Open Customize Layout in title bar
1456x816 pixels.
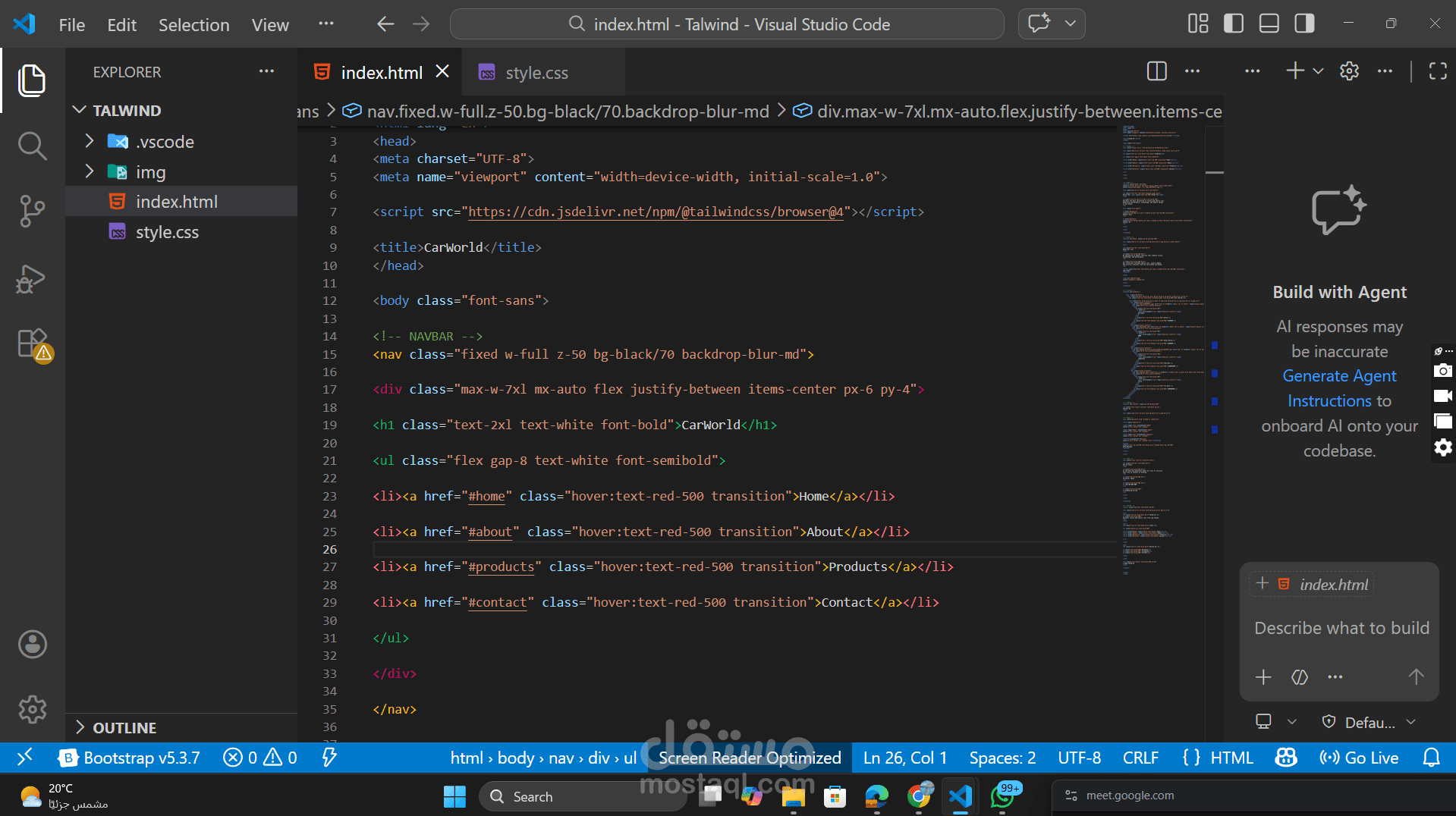pos(1198,24)
